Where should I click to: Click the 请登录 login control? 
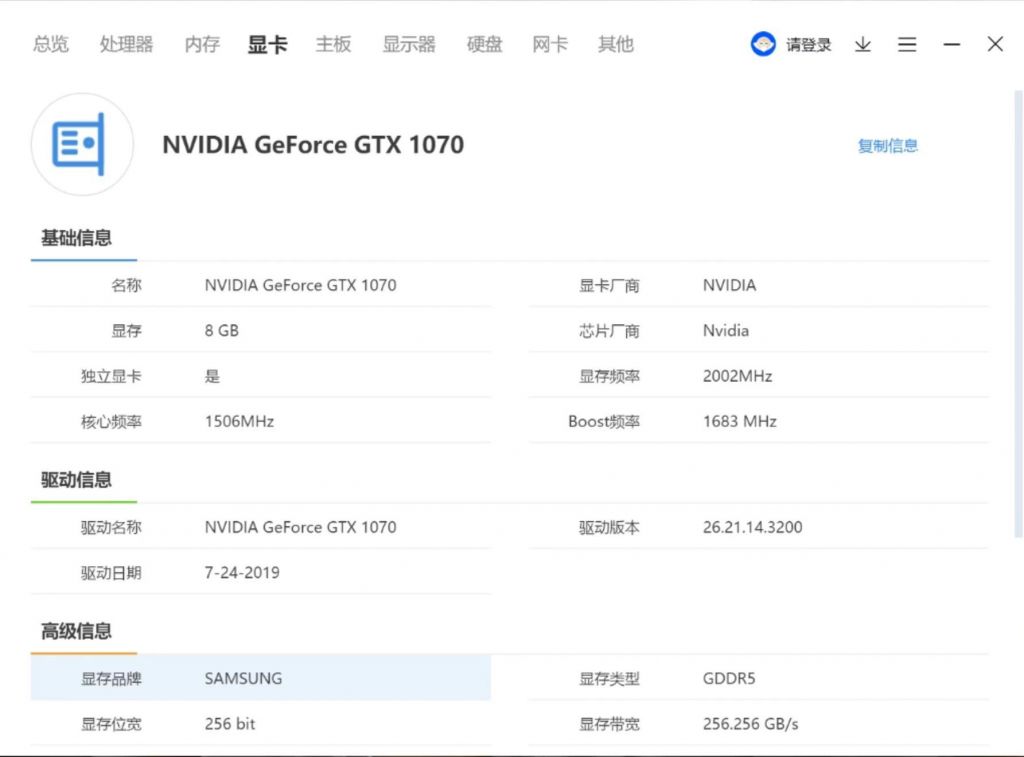click(x=809, y=44)
